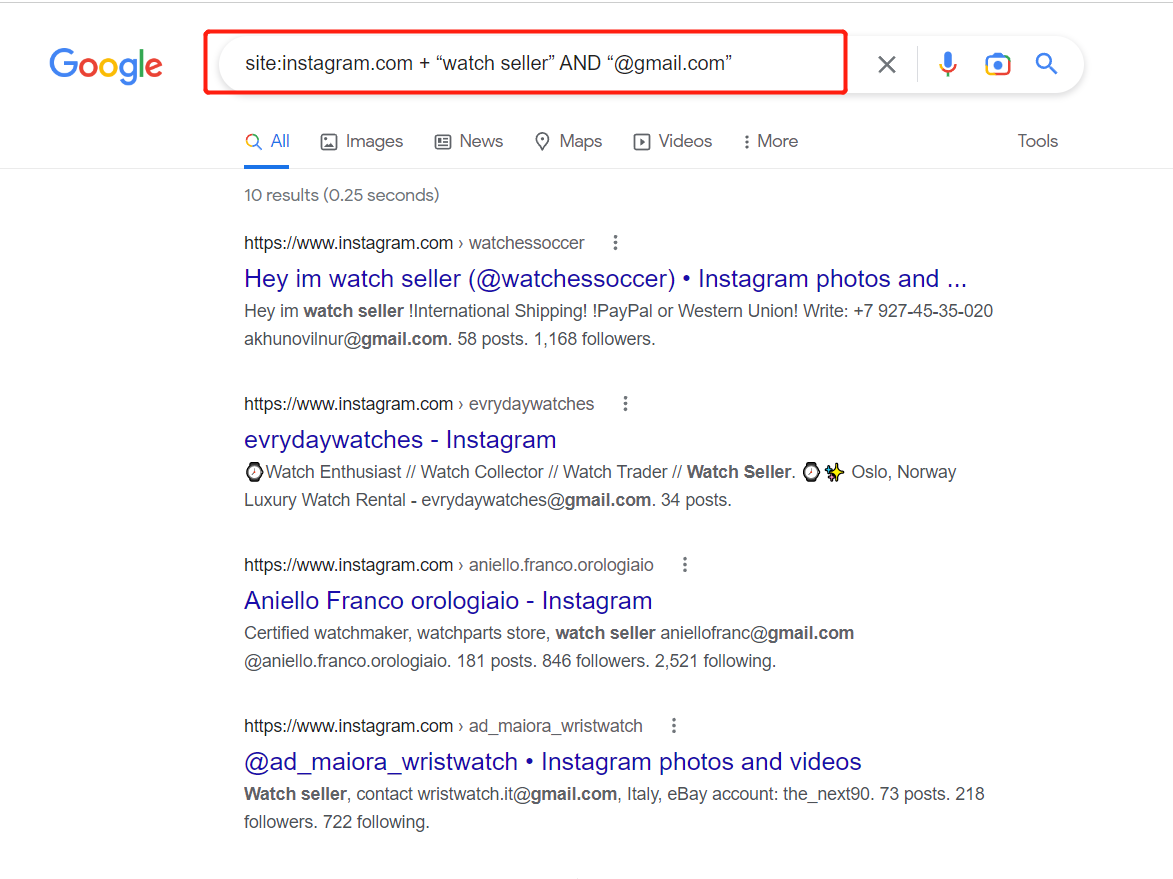Click the instagram.com › ad_maiora_wristwatch URL

coord(443,726)
